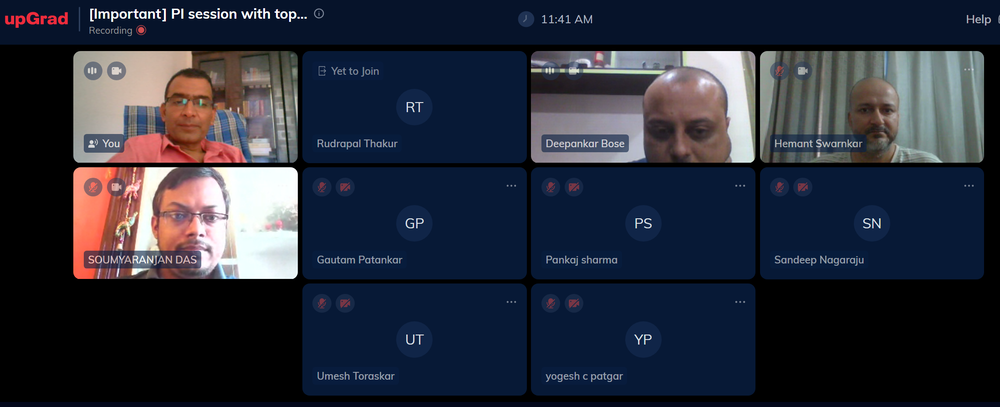
Task: Click the audio indicator on your tile
Action: (93, 70)
